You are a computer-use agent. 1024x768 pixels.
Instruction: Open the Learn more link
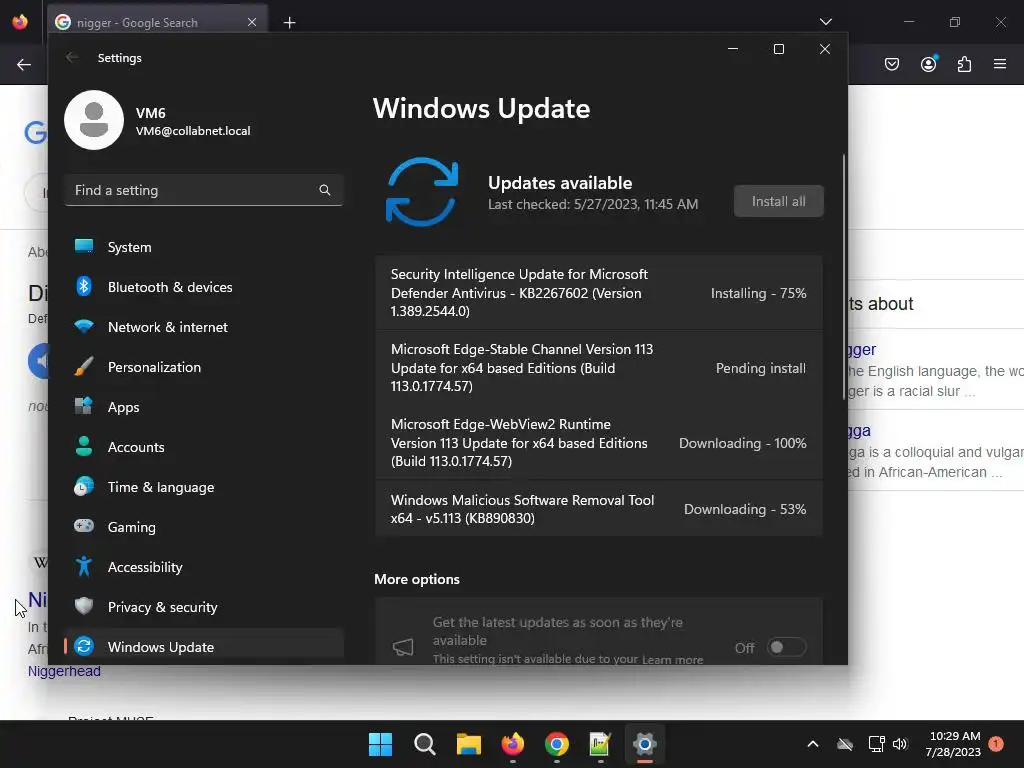(x=672, y=660)
